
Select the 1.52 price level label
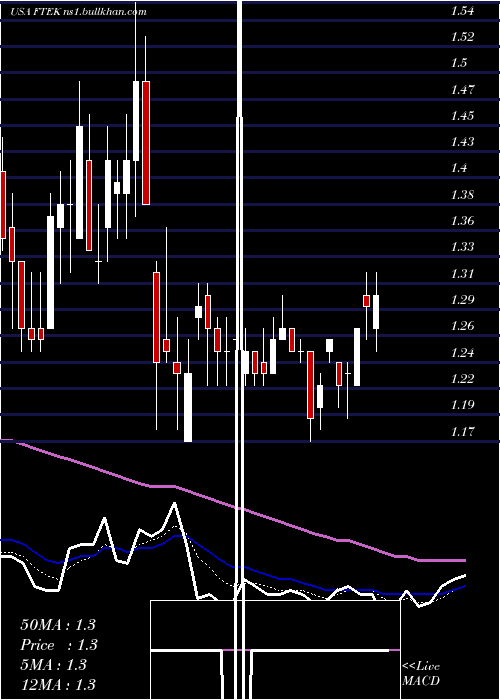pyautogui.click(x=462, y=37)
